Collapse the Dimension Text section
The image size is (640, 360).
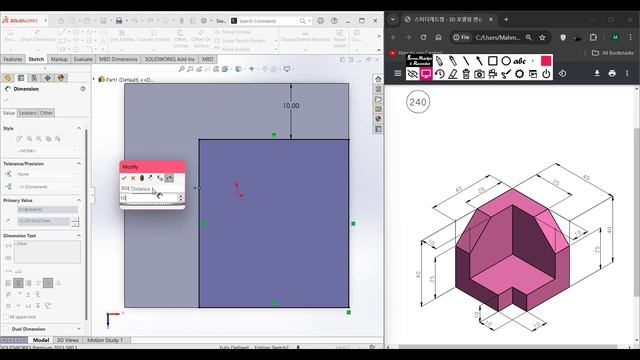(79, 236)
